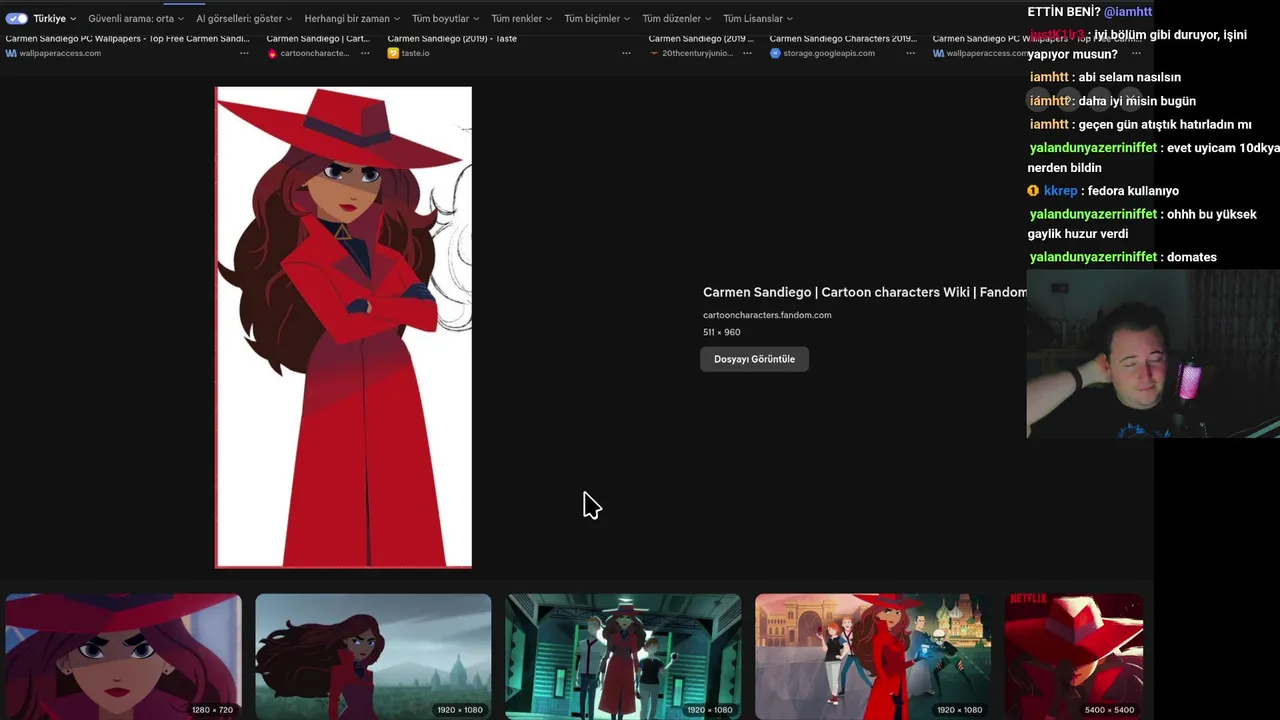This screenshot has width=1280, height=720.
Task: Select the Carmen windy hair skyline thumbnail
Action: click(x=373, y=656)
